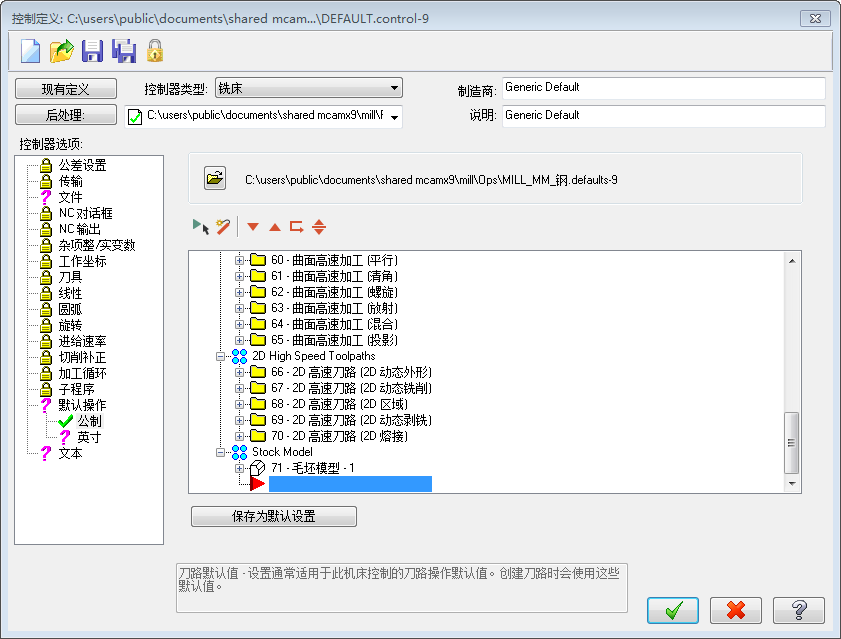Open the defaults file folder icon
The height and width of the screenshot is (639, 841).
tap(215, 178)
